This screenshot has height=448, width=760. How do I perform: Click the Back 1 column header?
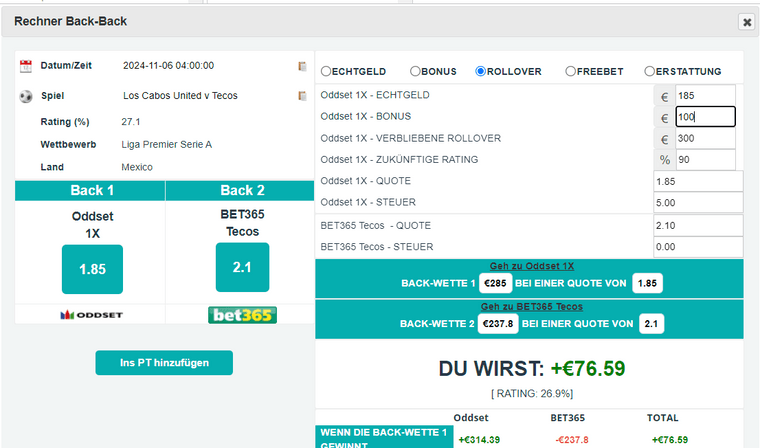click(x=90, y=191)
